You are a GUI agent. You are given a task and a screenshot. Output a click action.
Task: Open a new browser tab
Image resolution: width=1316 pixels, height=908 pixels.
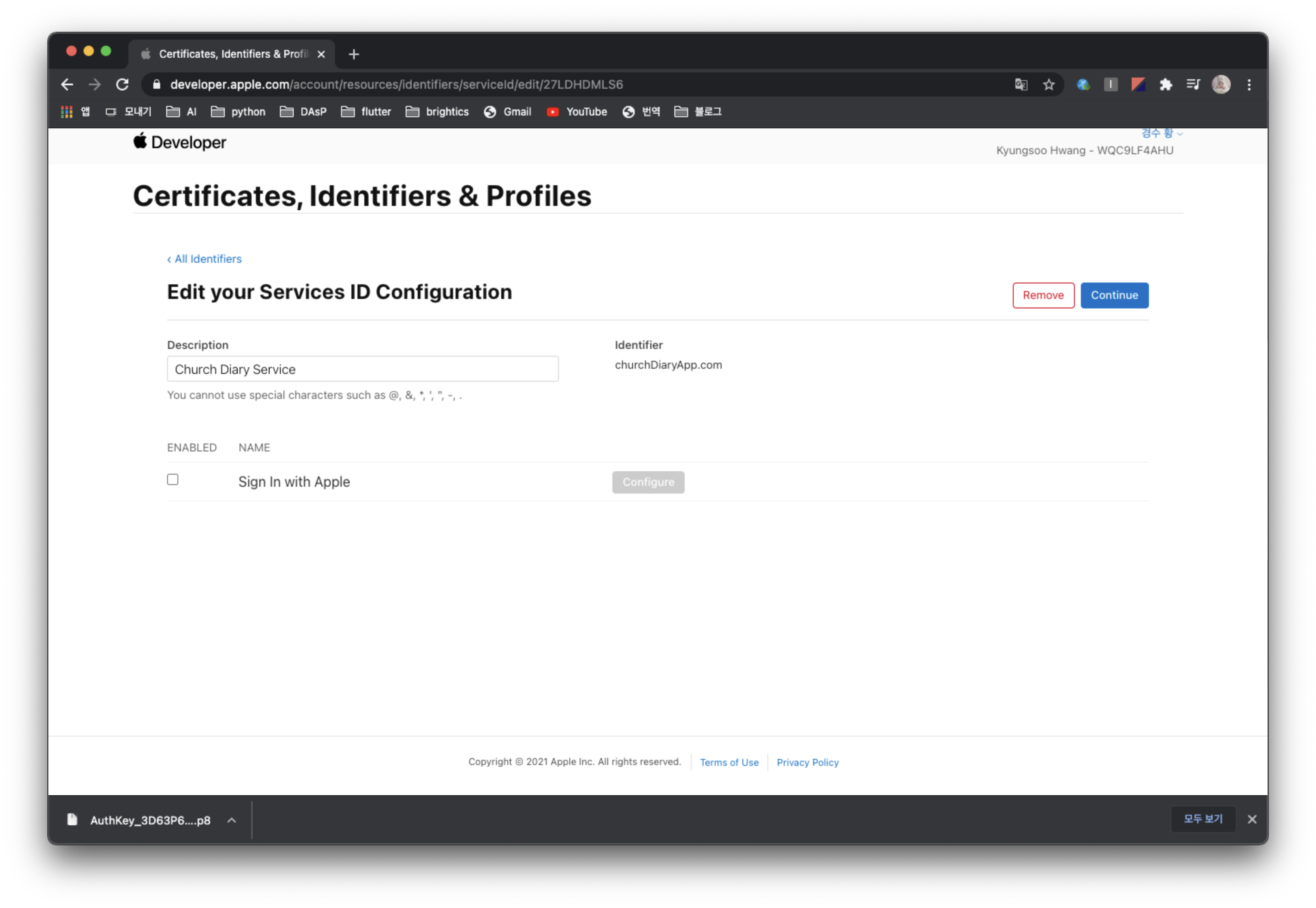pyautogui.click(x=354, y=54)
